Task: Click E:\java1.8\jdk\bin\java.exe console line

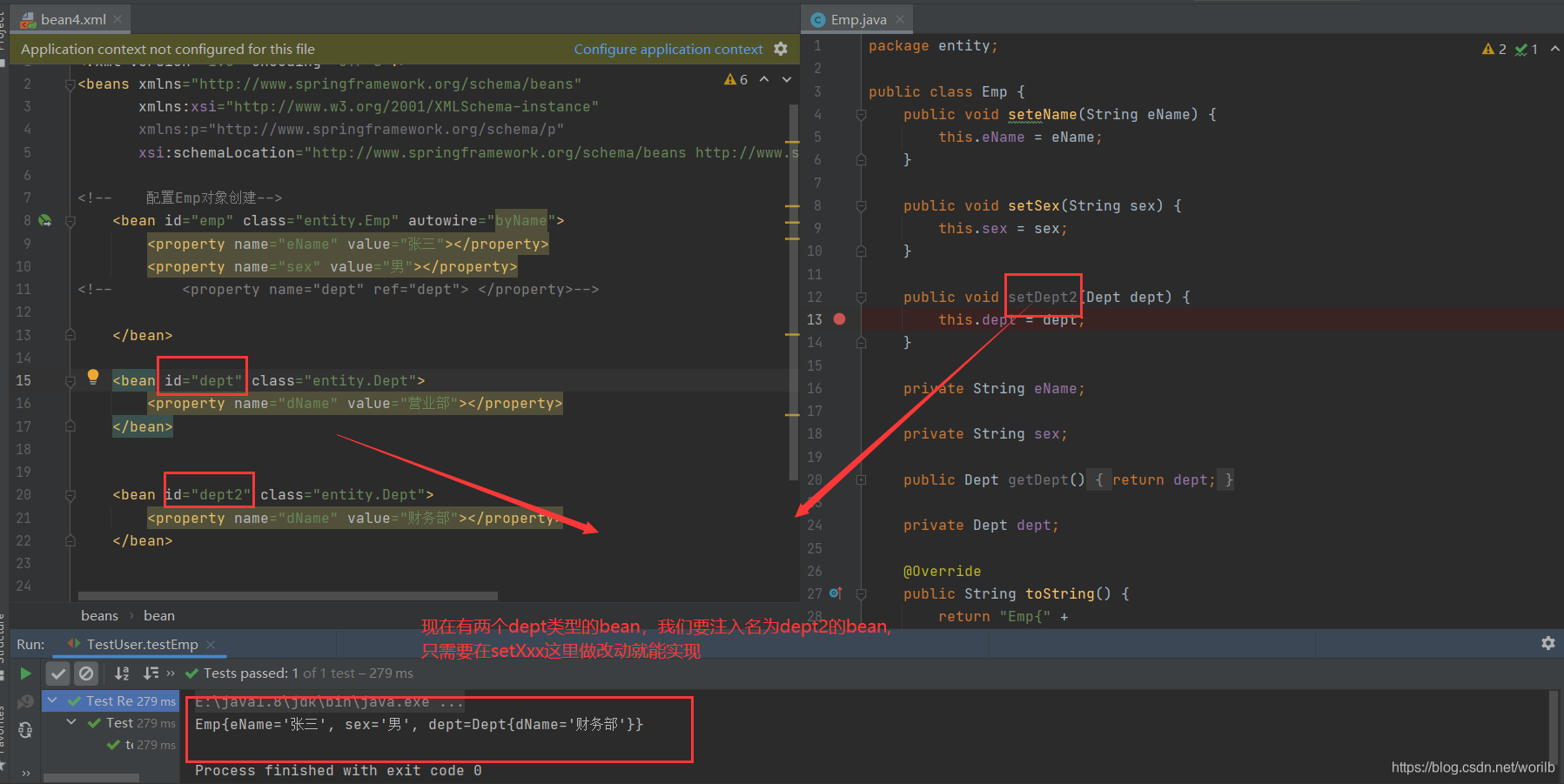Action: pos(329,701)
